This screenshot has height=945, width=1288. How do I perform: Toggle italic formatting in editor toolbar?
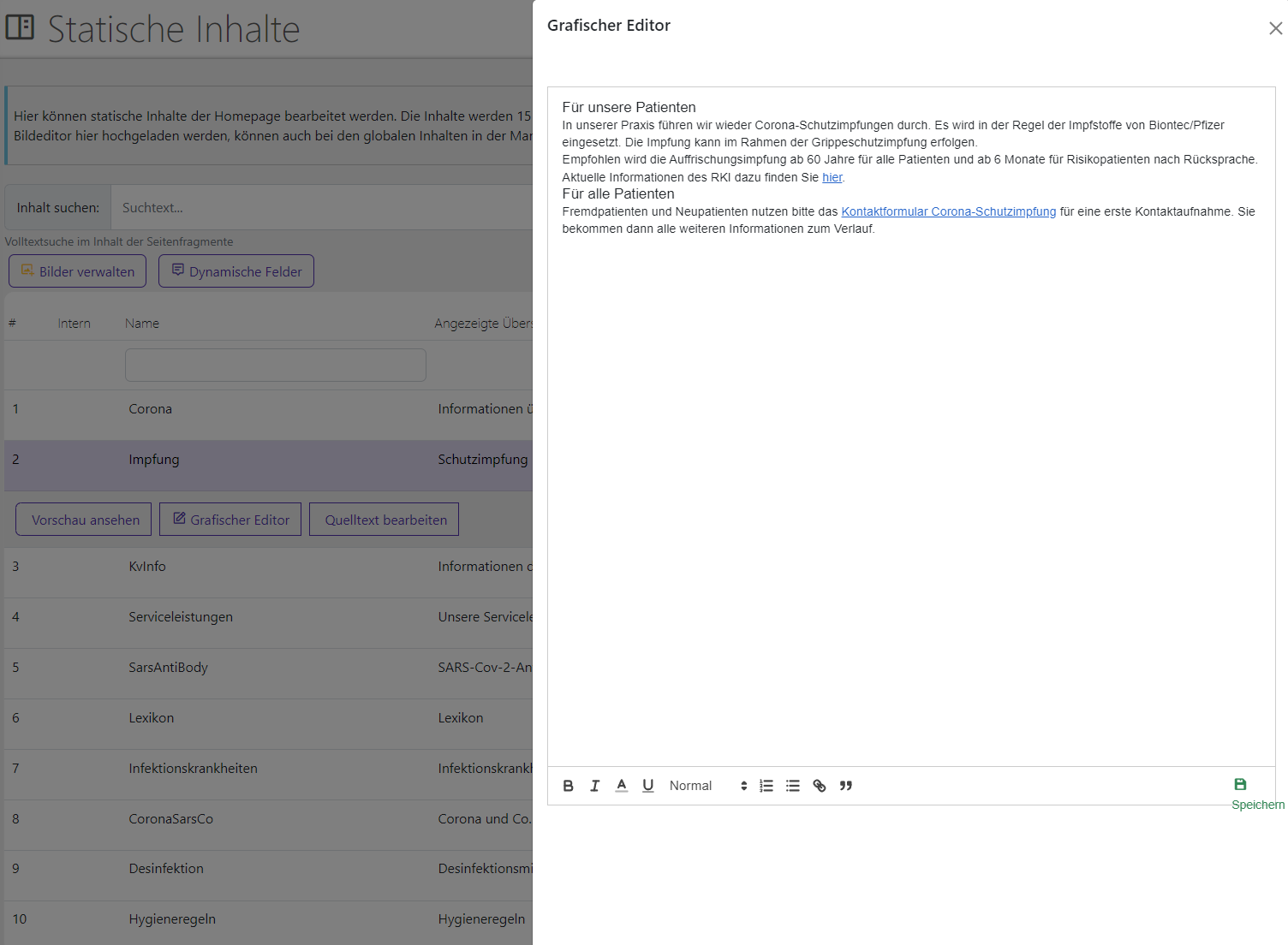point(594,786)
